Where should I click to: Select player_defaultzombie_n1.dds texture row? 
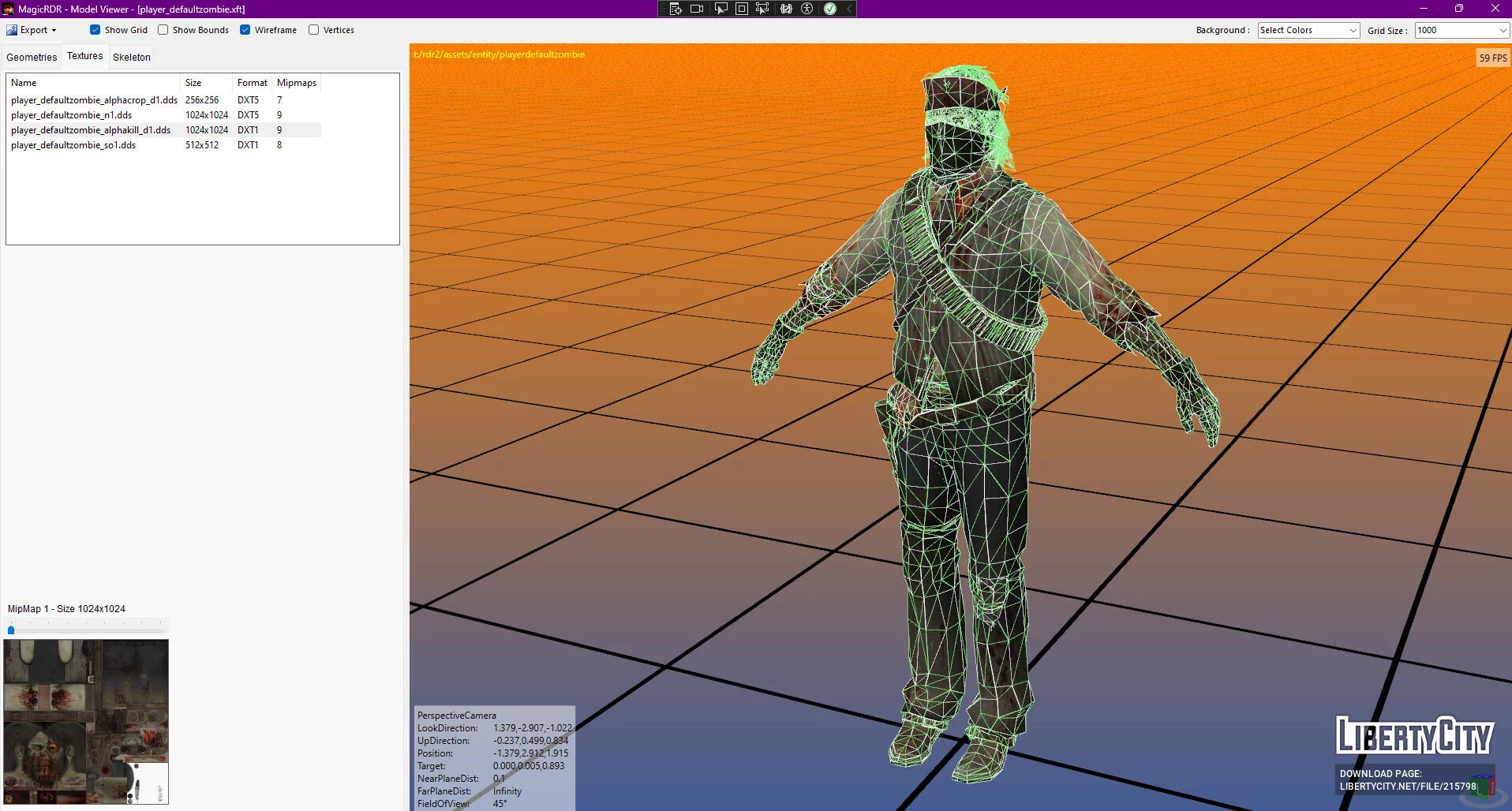164,115
